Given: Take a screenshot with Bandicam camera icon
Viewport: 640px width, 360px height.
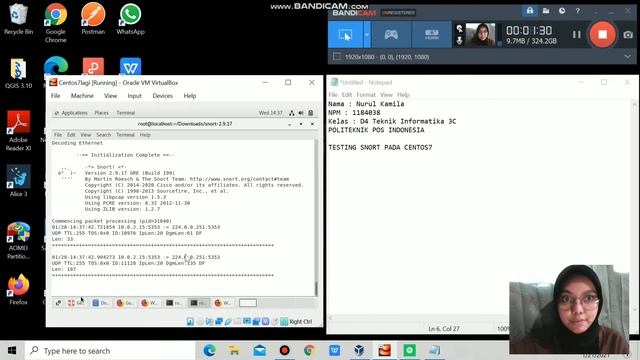Looking at the screenshot, I should [628, 35].
